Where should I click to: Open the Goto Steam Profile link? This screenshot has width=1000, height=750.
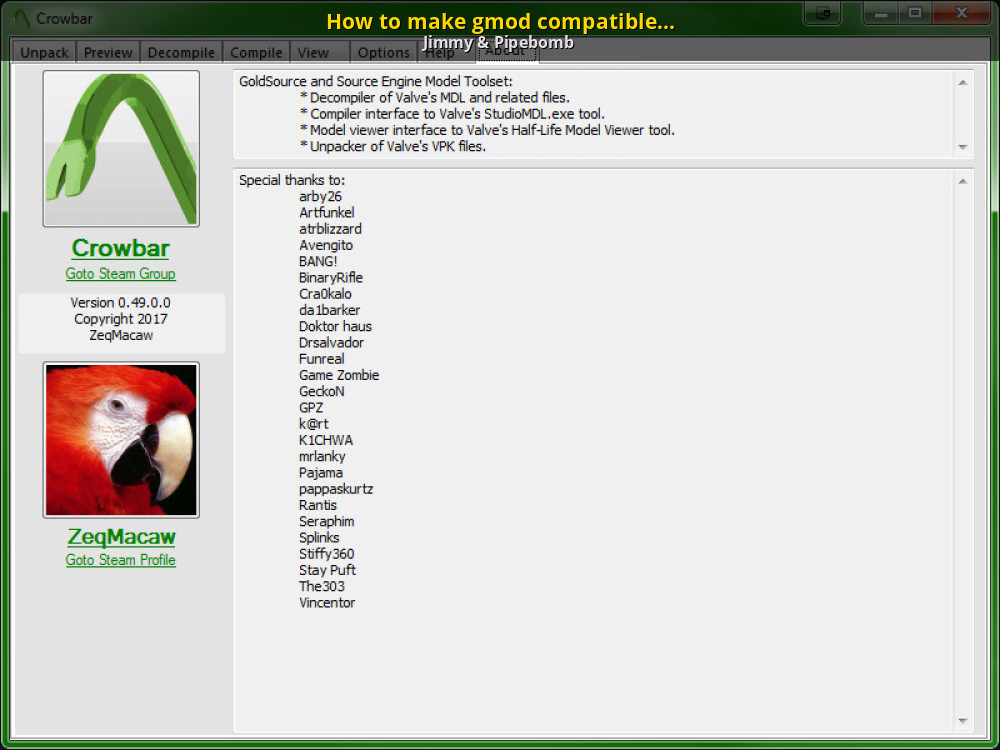[121, 560]
